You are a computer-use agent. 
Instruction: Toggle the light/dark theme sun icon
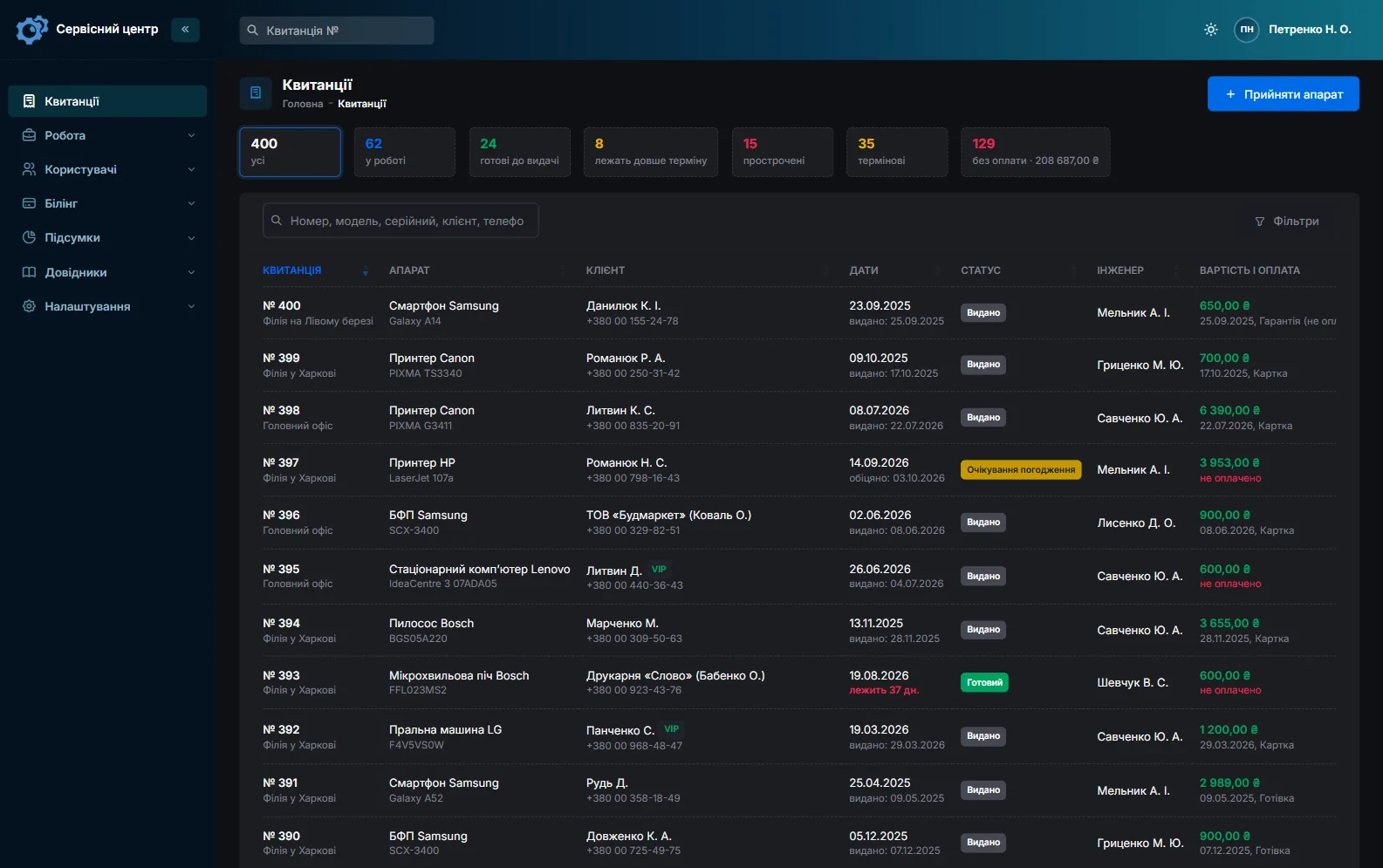[x=1211, y=30]
